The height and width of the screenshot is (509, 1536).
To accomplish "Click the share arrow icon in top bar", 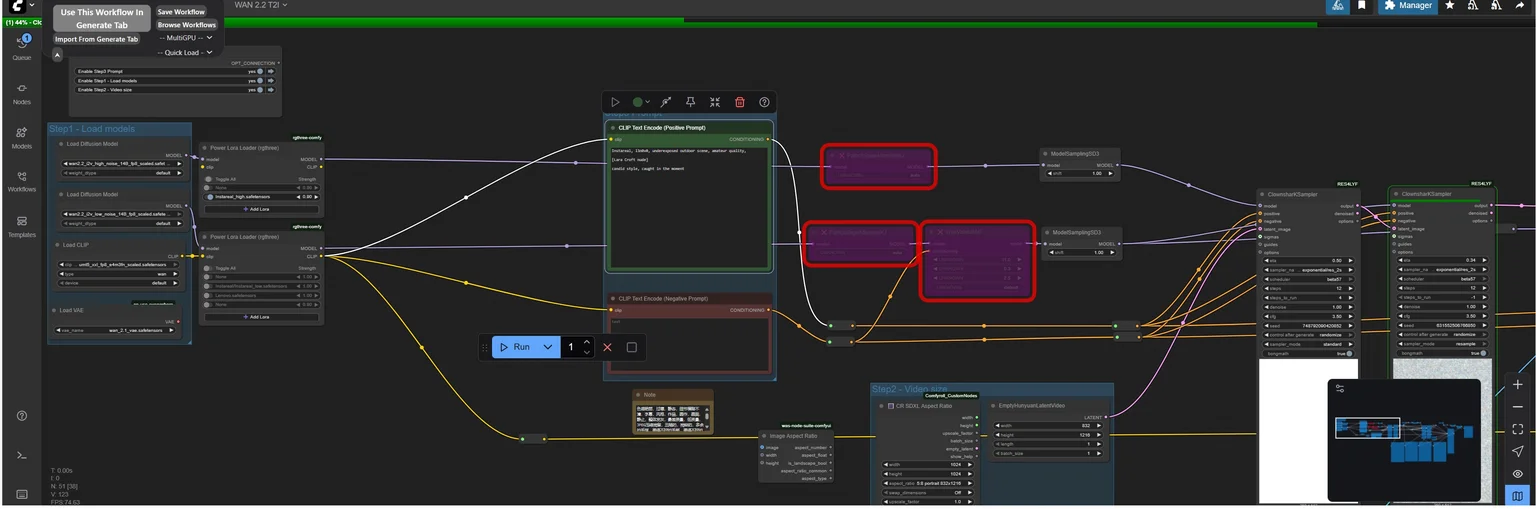I will pyautogui.click(x=1520, y=6).
